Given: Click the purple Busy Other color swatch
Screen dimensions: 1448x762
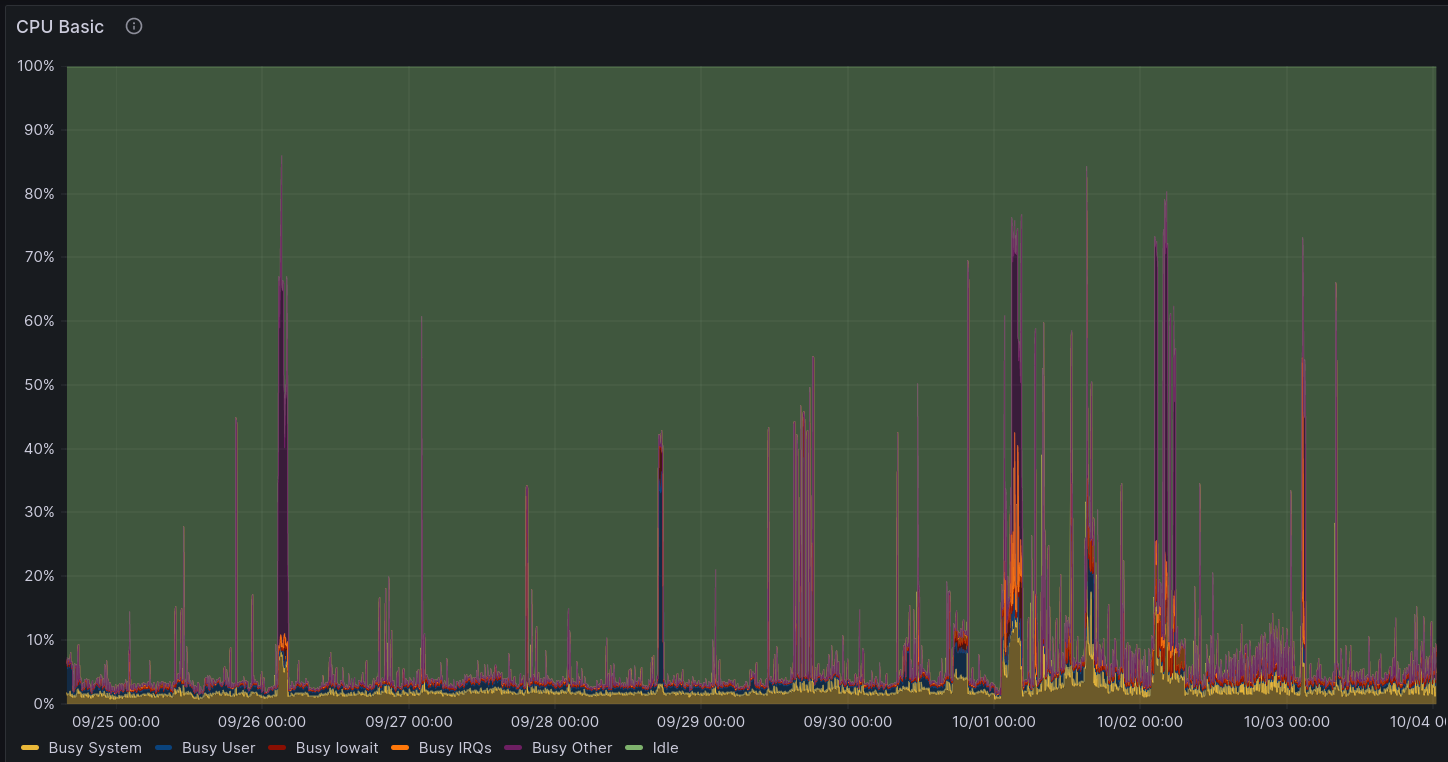Looking at the screenshot, I should [x=514, y=748].
